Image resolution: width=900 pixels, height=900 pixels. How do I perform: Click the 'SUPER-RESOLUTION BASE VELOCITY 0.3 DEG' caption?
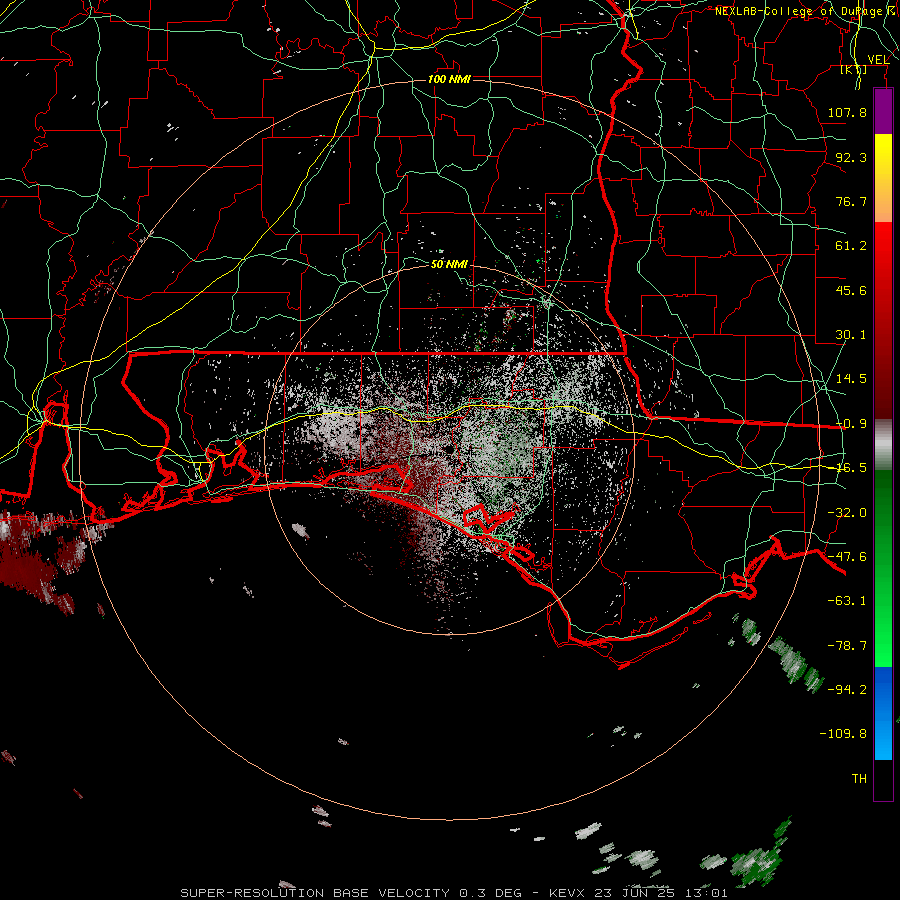click(x=351, y=893)
